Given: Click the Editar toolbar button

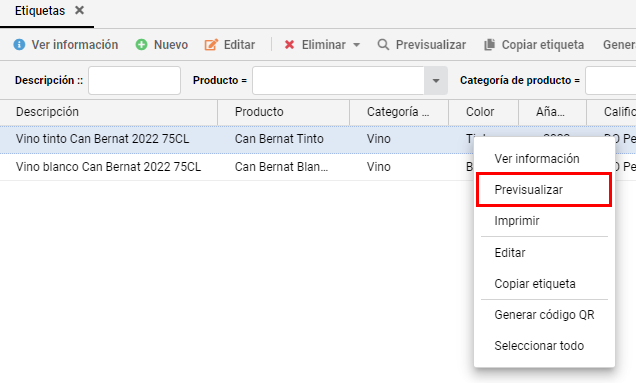Looking at the screenshot, I should [230, 45].
